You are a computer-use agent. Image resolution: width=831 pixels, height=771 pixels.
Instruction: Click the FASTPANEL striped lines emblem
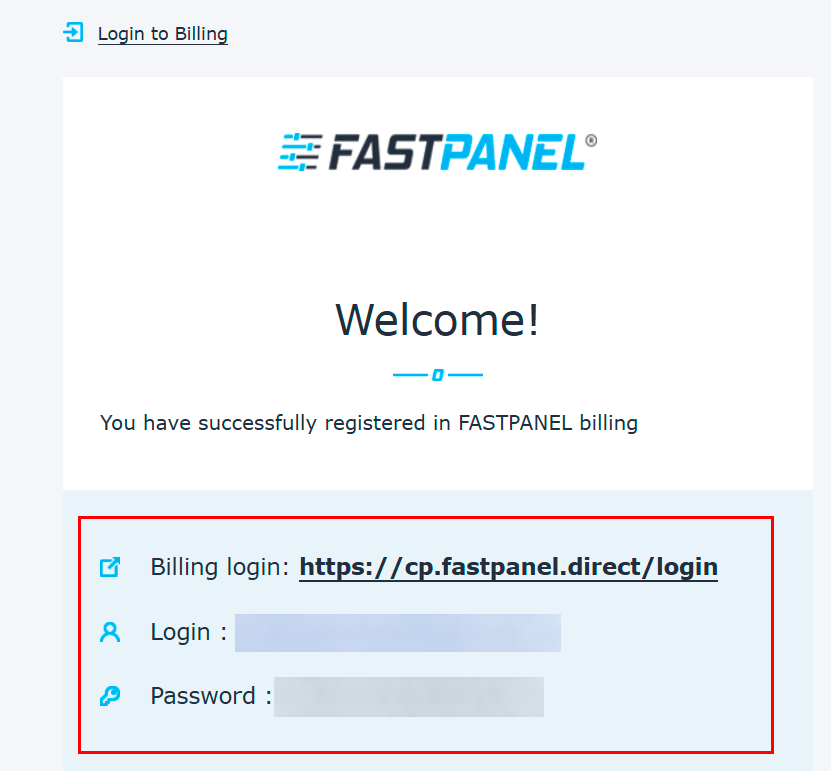tap(299, 152)
